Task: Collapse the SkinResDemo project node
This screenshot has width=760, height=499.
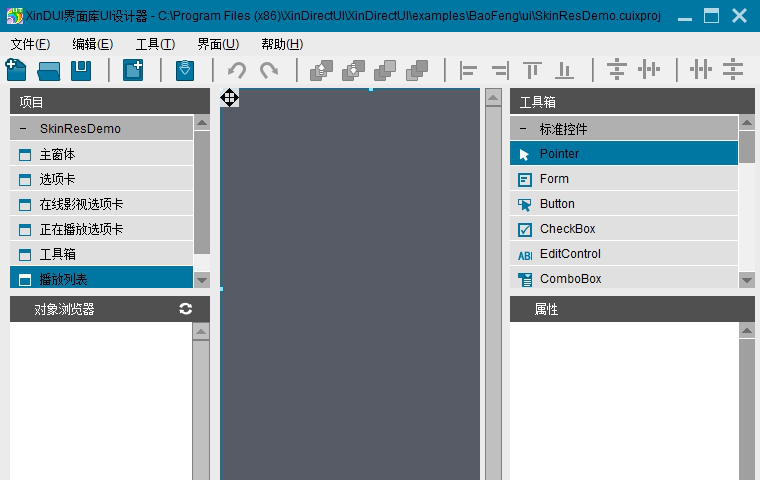Action: coord(23,129)
